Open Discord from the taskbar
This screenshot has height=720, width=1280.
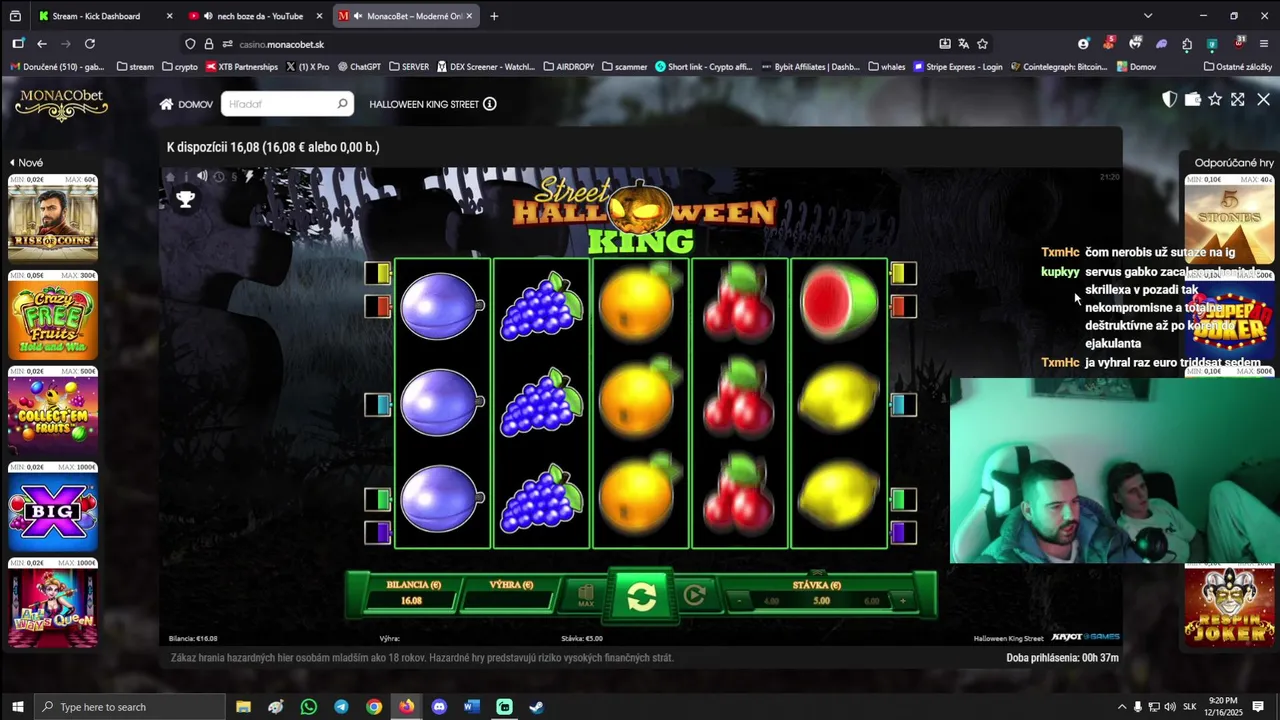coord(439,707)
